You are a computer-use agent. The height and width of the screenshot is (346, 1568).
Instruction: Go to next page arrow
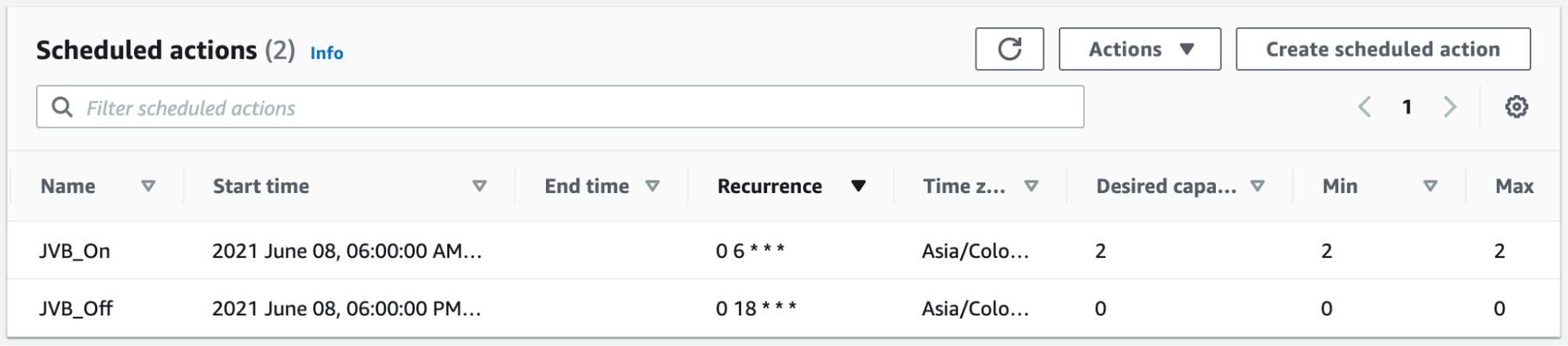1450,107
